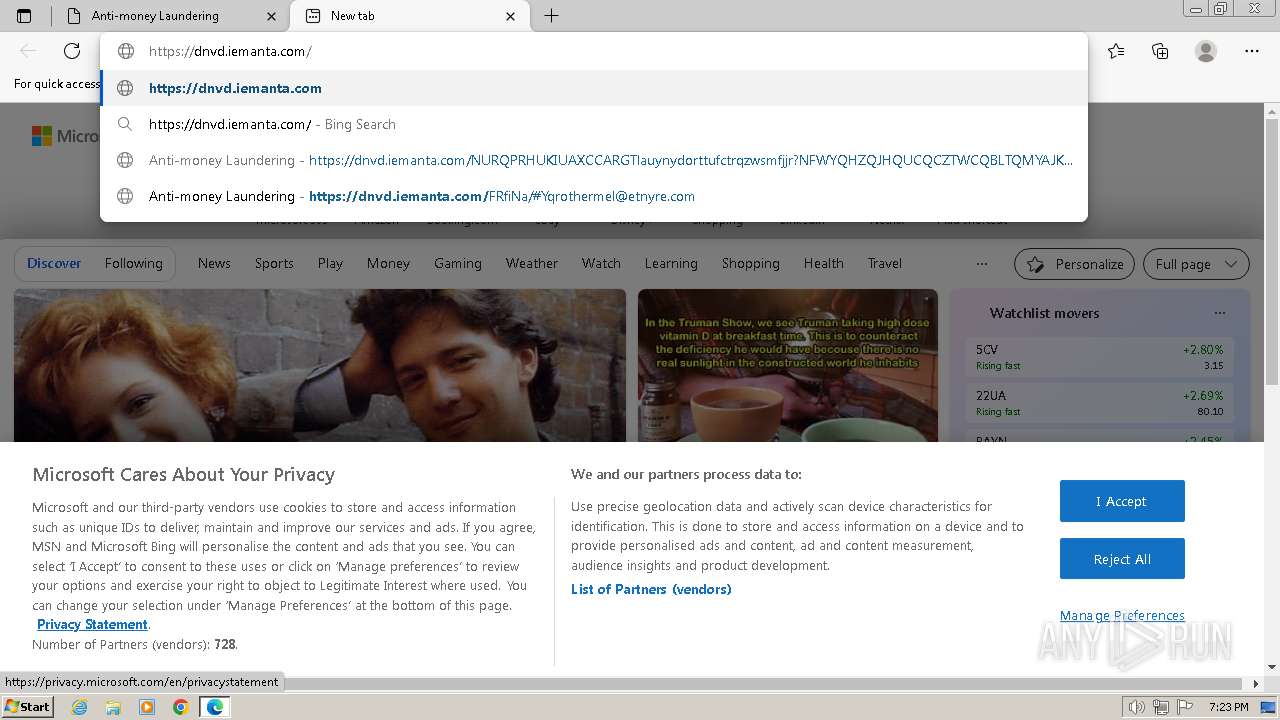1280x720 pixels.
Task: Choose the Bing Search suggestion for dnvd.iemanta.com
Action: [x=594, y=124]
